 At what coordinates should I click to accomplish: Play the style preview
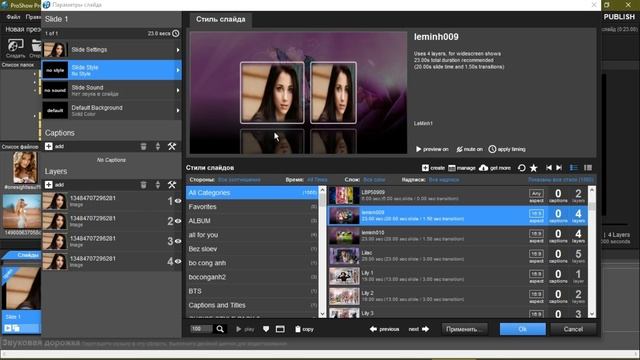(245, 329)
